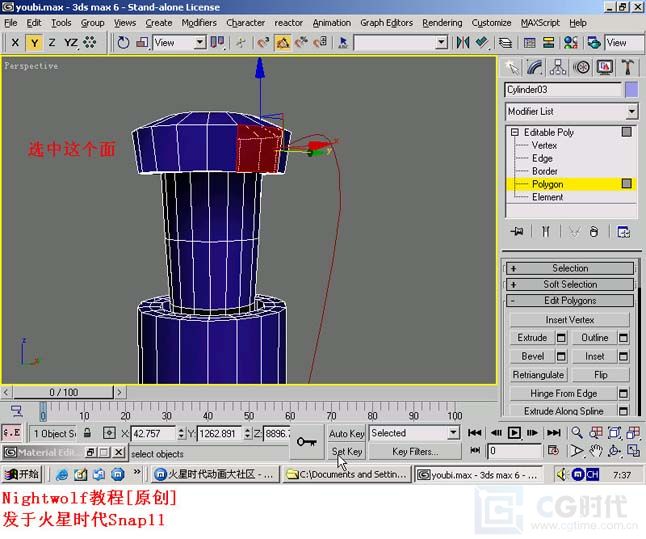
Task: Open the Create command panel
Action: (512, 67)
